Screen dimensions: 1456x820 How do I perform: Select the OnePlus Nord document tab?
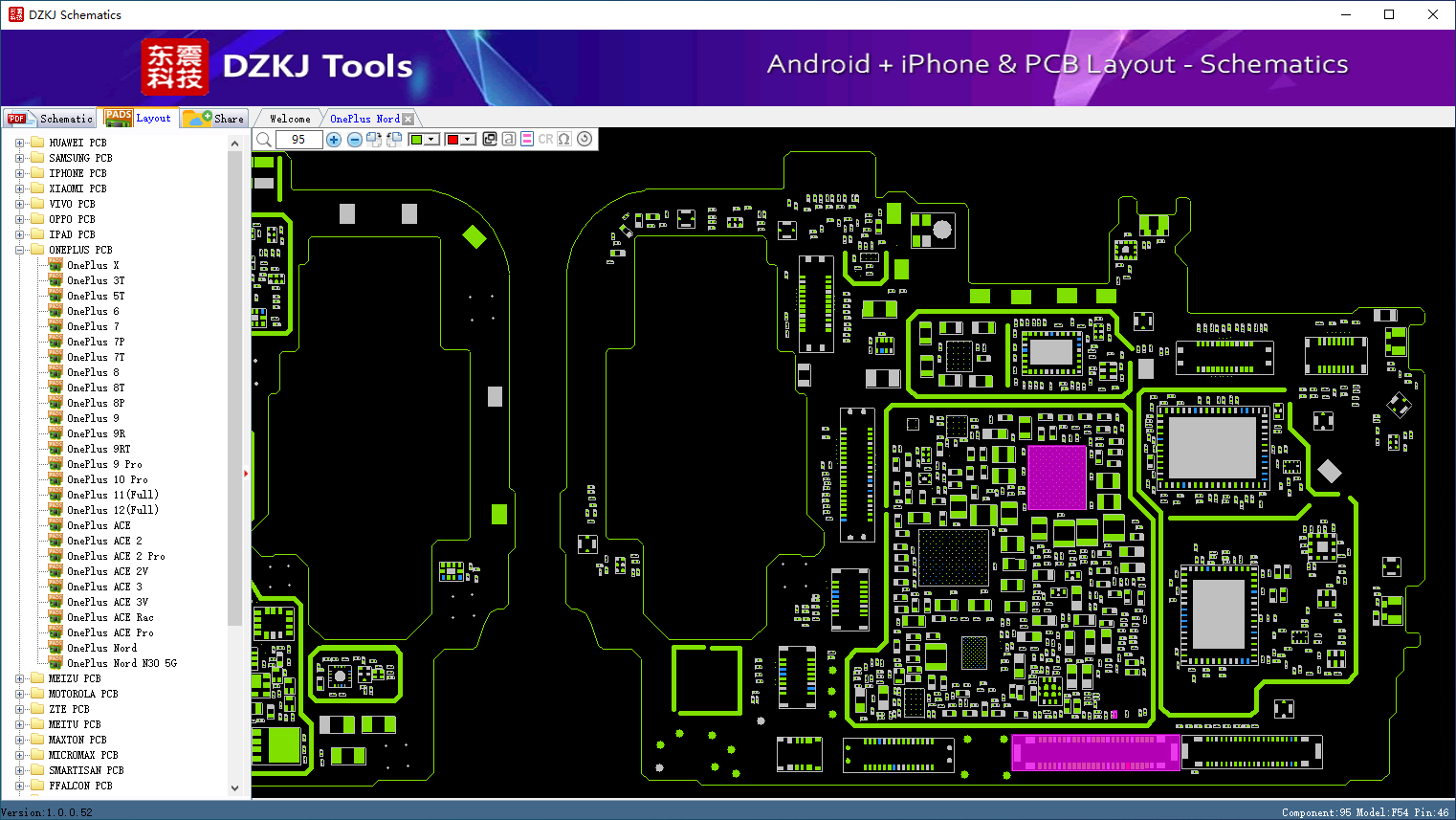pyautogui.click(x=364, y=119)
